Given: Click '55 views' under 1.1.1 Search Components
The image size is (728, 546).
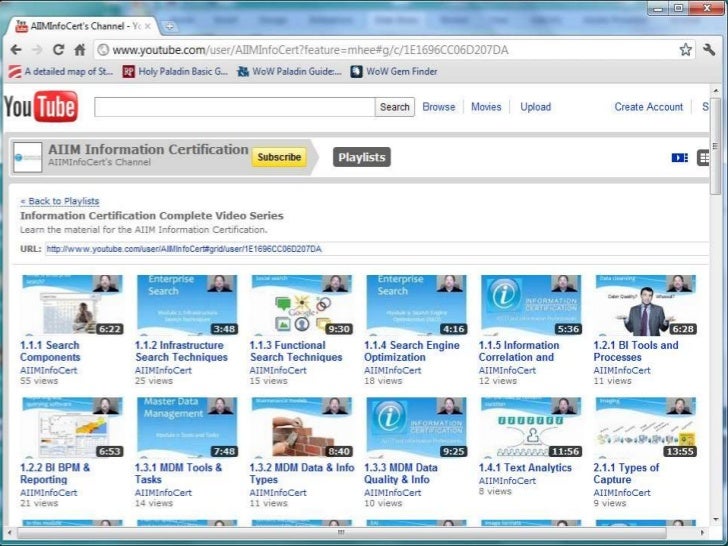Looking at the screenshot, I should coord(39,381).
